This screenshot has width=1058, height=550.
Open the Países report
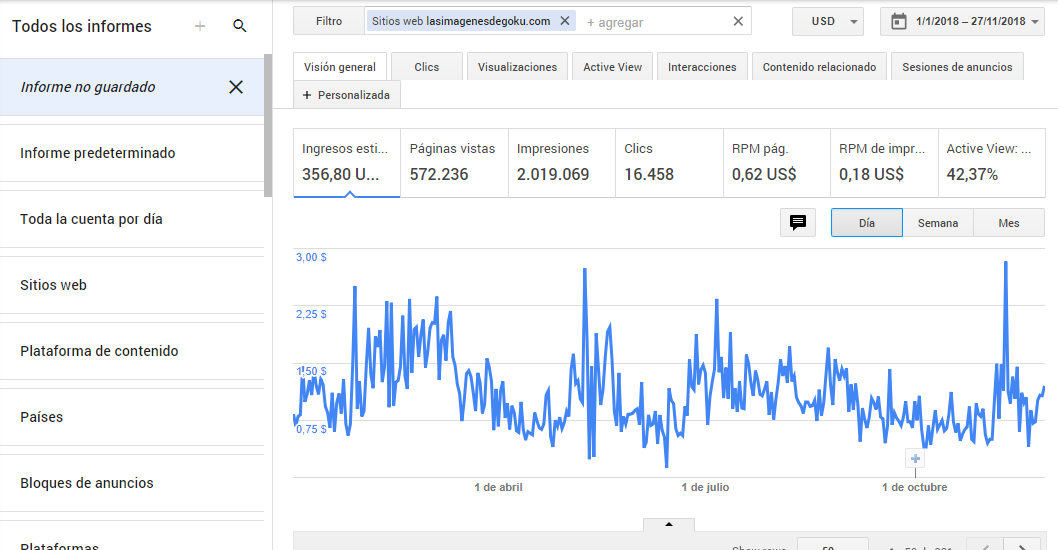(132, 417)
